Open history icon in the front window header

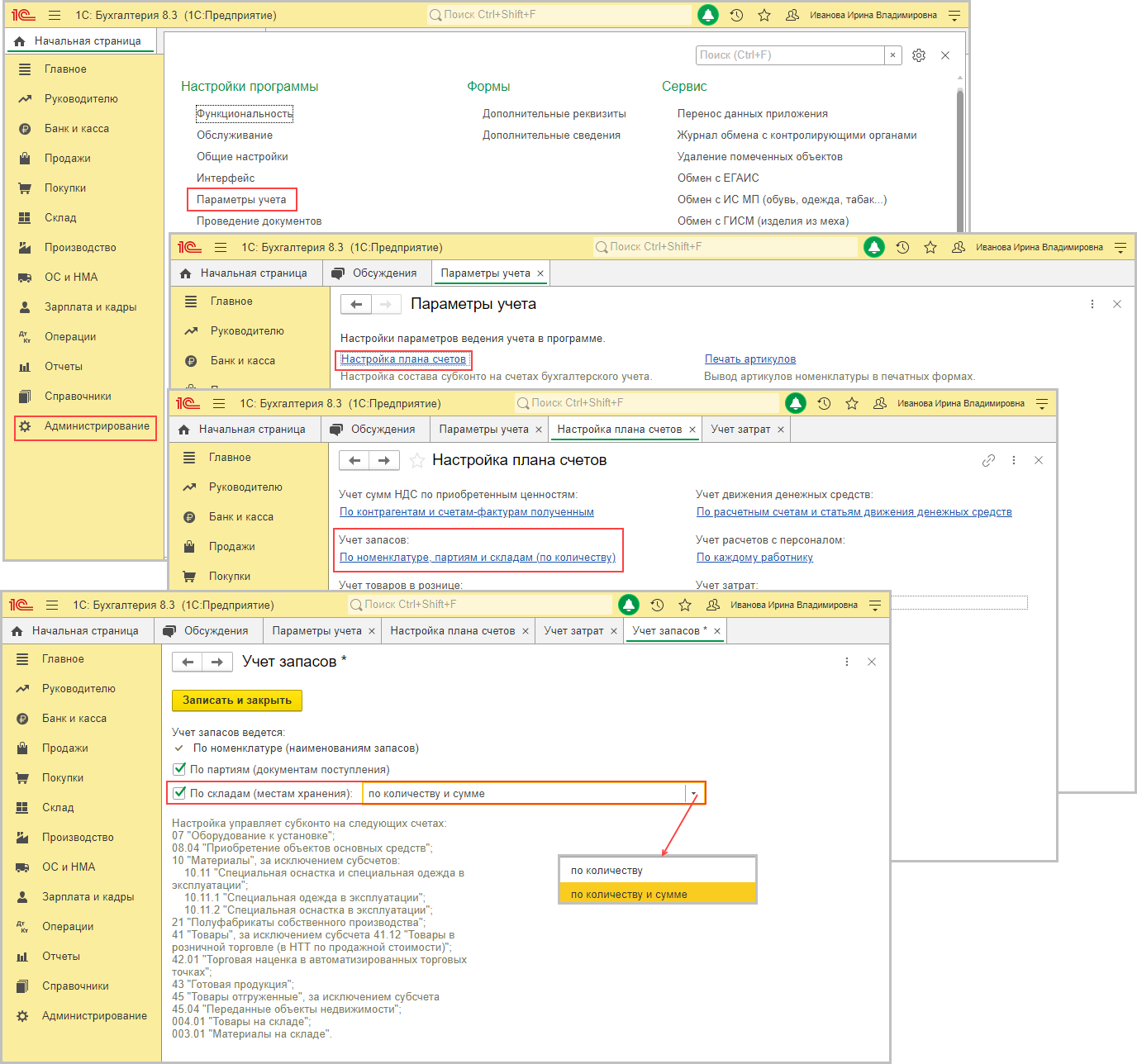tap(657, 605)
